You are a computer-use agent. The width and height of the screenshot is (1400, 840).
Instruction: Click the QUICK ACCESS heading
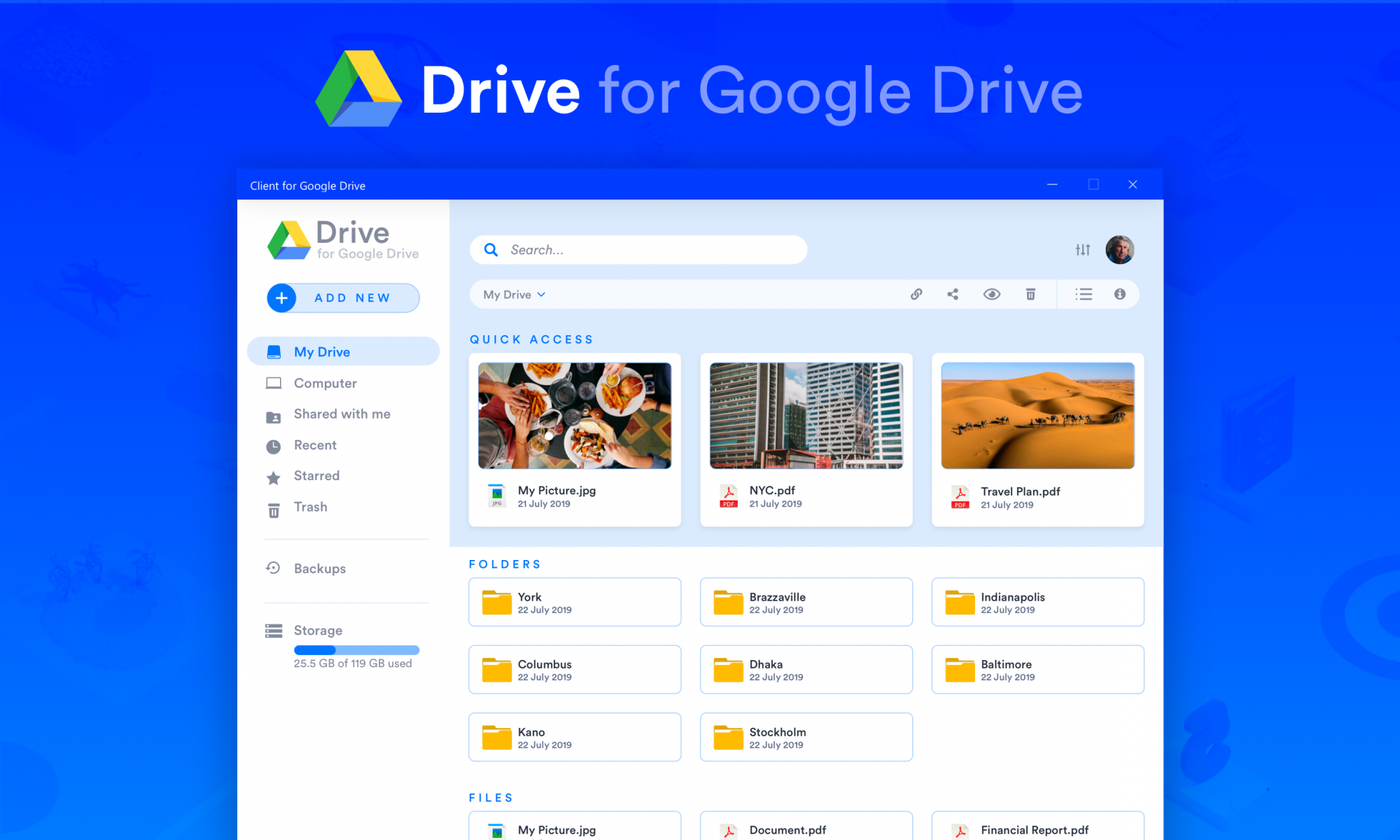point(531,339)
